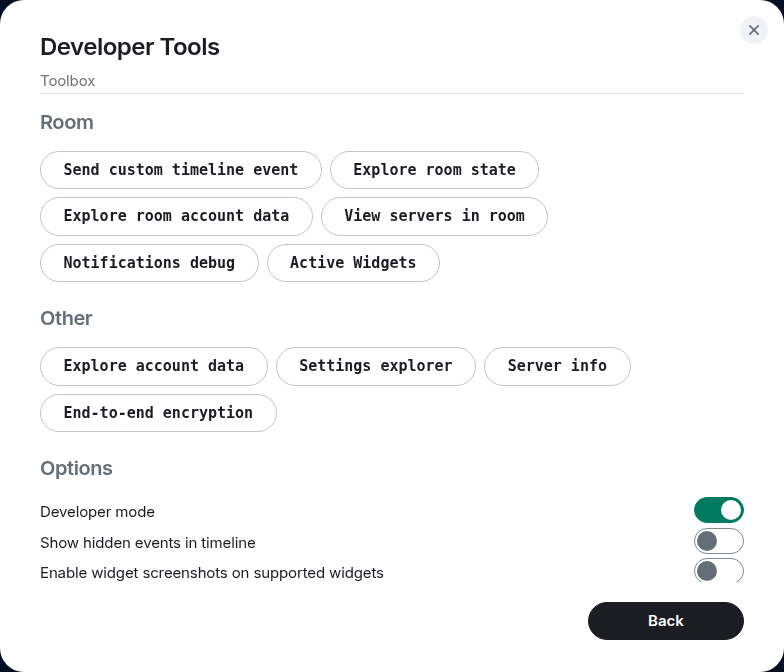Click the Developer Tools dialog title
This screenshot has height=672, width=784.
point(130,47)
